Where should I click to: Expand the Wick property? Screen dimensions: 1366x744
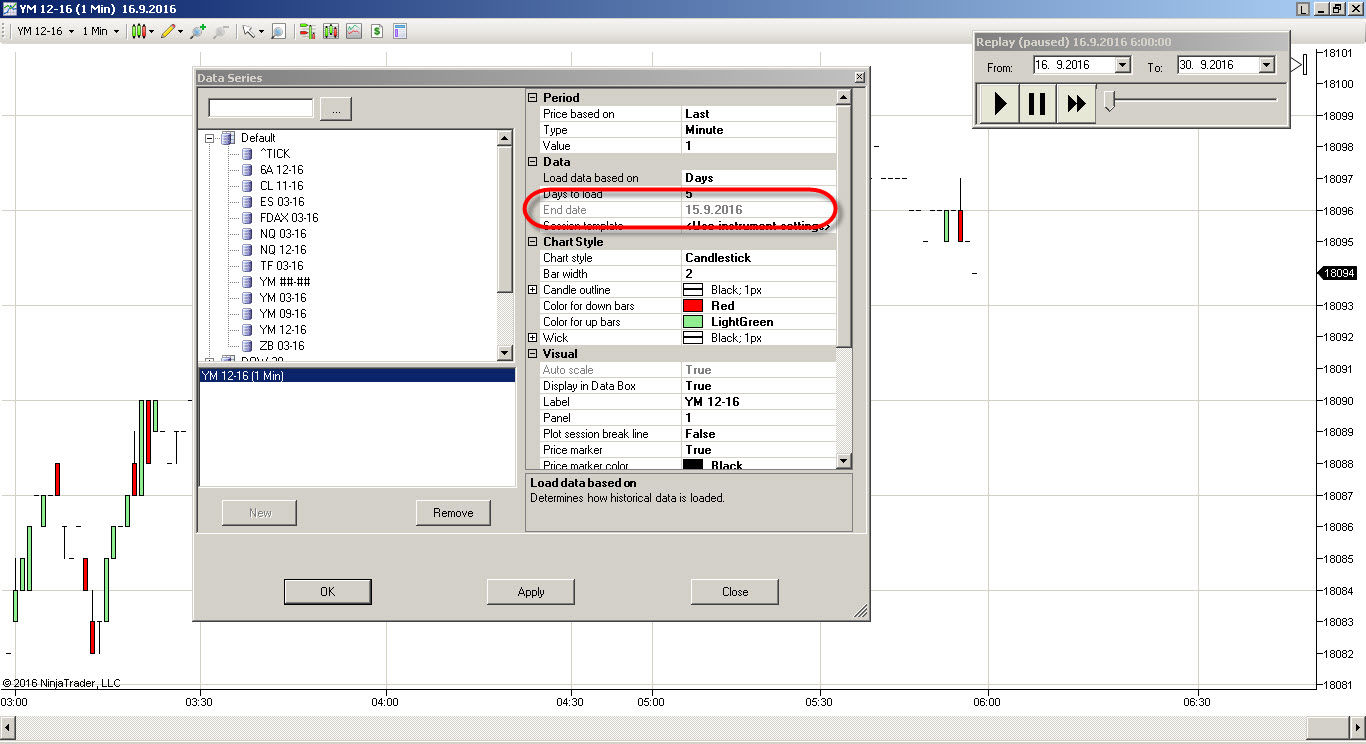pyautogui.click(x=532, y=338)
